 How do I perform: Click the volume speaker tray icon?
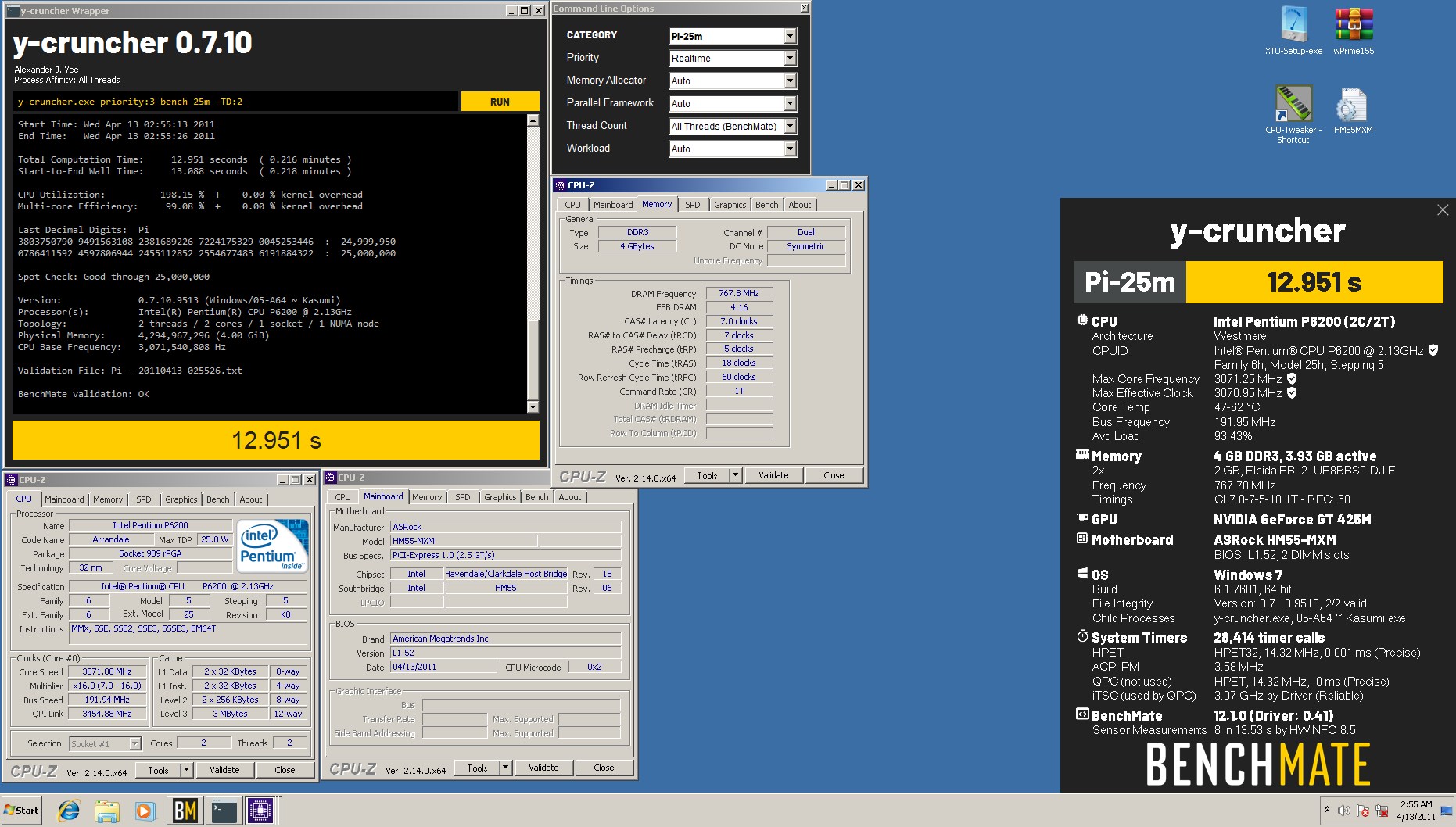1344,811
